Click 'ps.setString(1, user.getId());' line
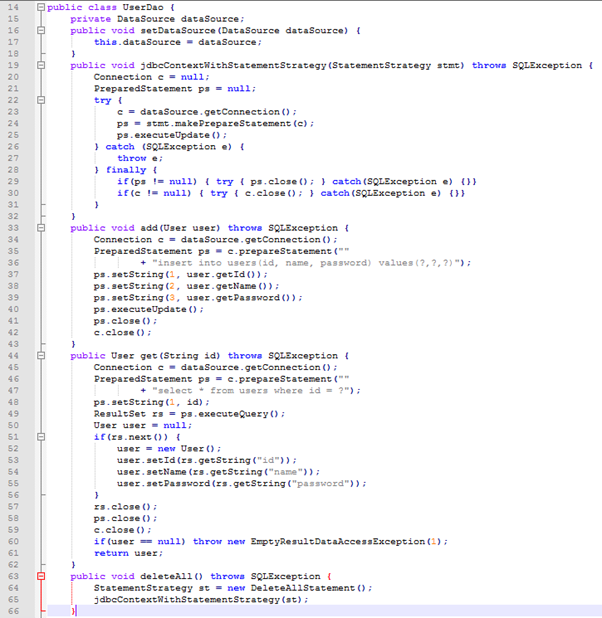This screenshot has height=618, width=602. click(181, 274)
